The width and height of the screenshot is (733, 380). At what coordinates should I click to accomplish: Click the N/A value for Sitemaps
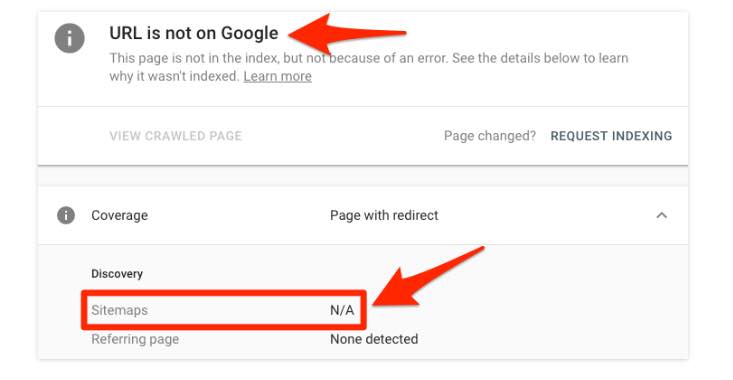coord(342,310)
